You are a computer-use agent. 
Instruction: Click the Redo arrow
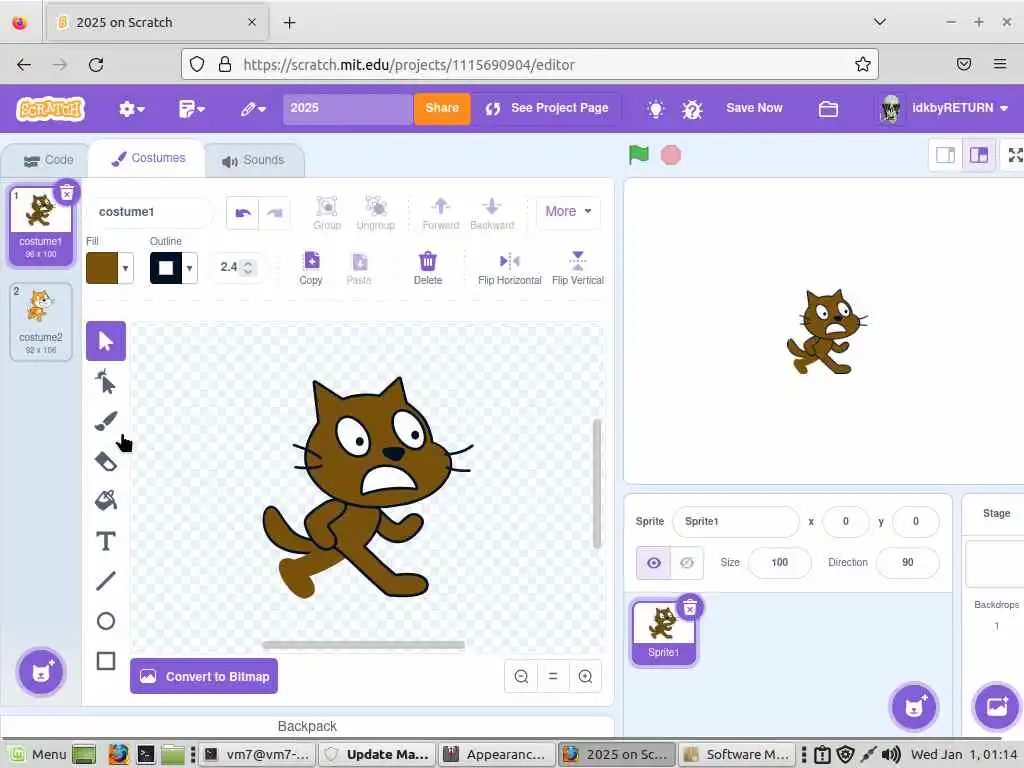[x=274, y=213]
